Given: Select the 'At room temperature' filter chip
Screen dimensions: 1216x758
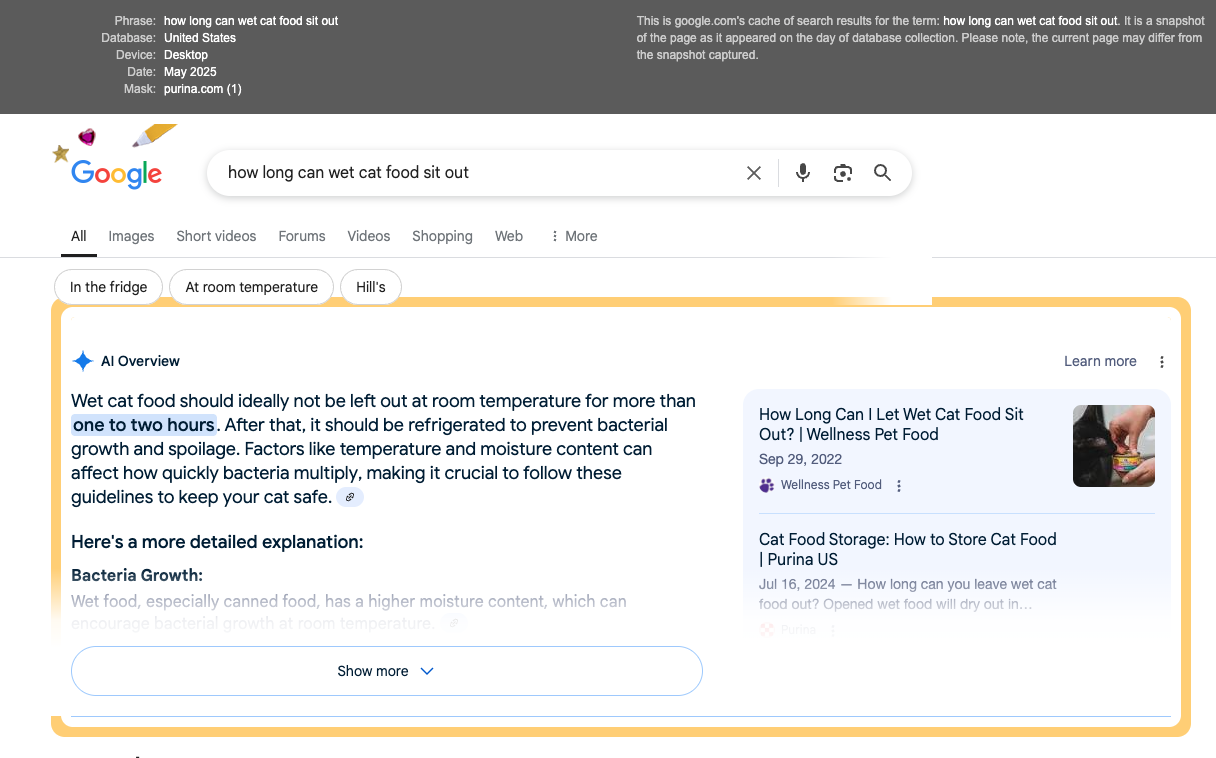Looking at the screenshot, I should [x=250, y=286].
